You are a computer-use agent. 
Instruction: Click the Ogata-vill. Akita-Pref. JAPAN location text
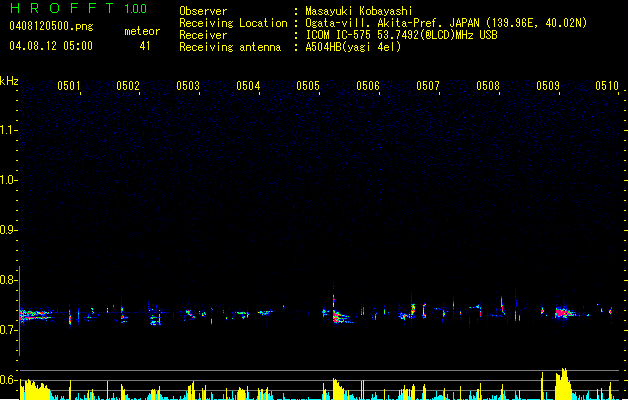pos(446,23)
